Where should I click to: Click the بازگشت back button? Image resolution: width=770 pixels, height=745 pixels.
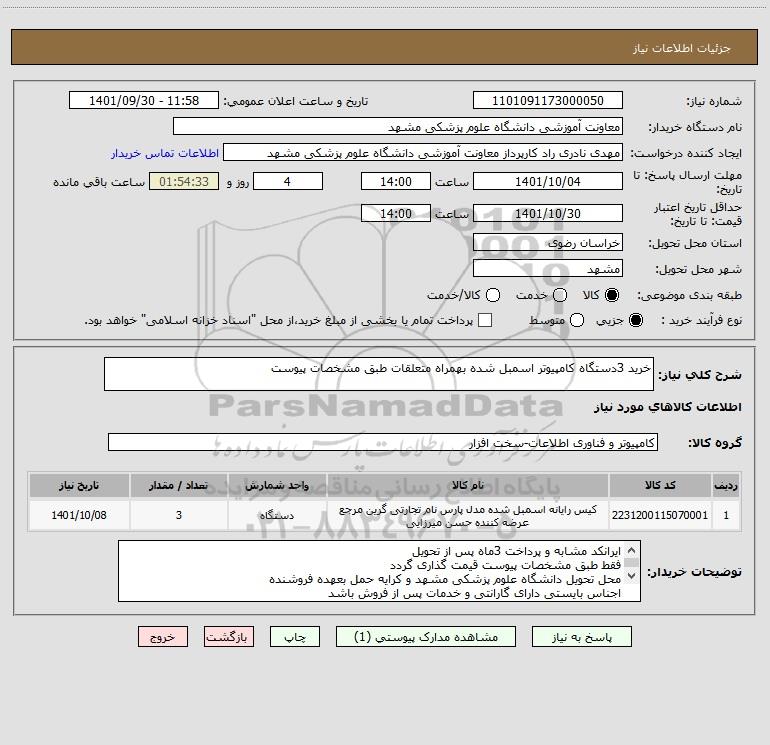pos(229,637)
